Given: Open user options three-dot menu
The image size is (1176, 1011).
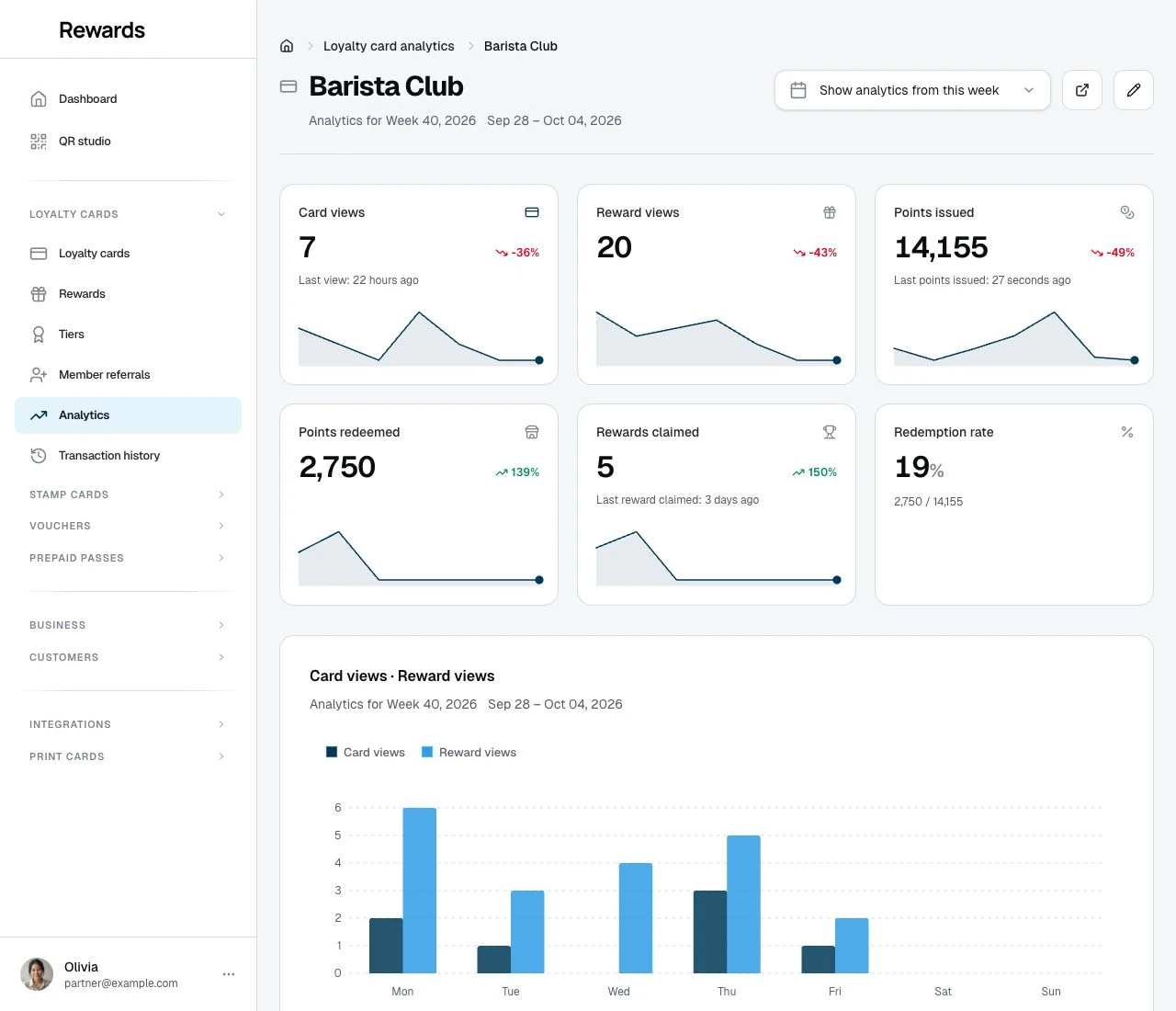Looking at the screenshot, I should (229, 974).
